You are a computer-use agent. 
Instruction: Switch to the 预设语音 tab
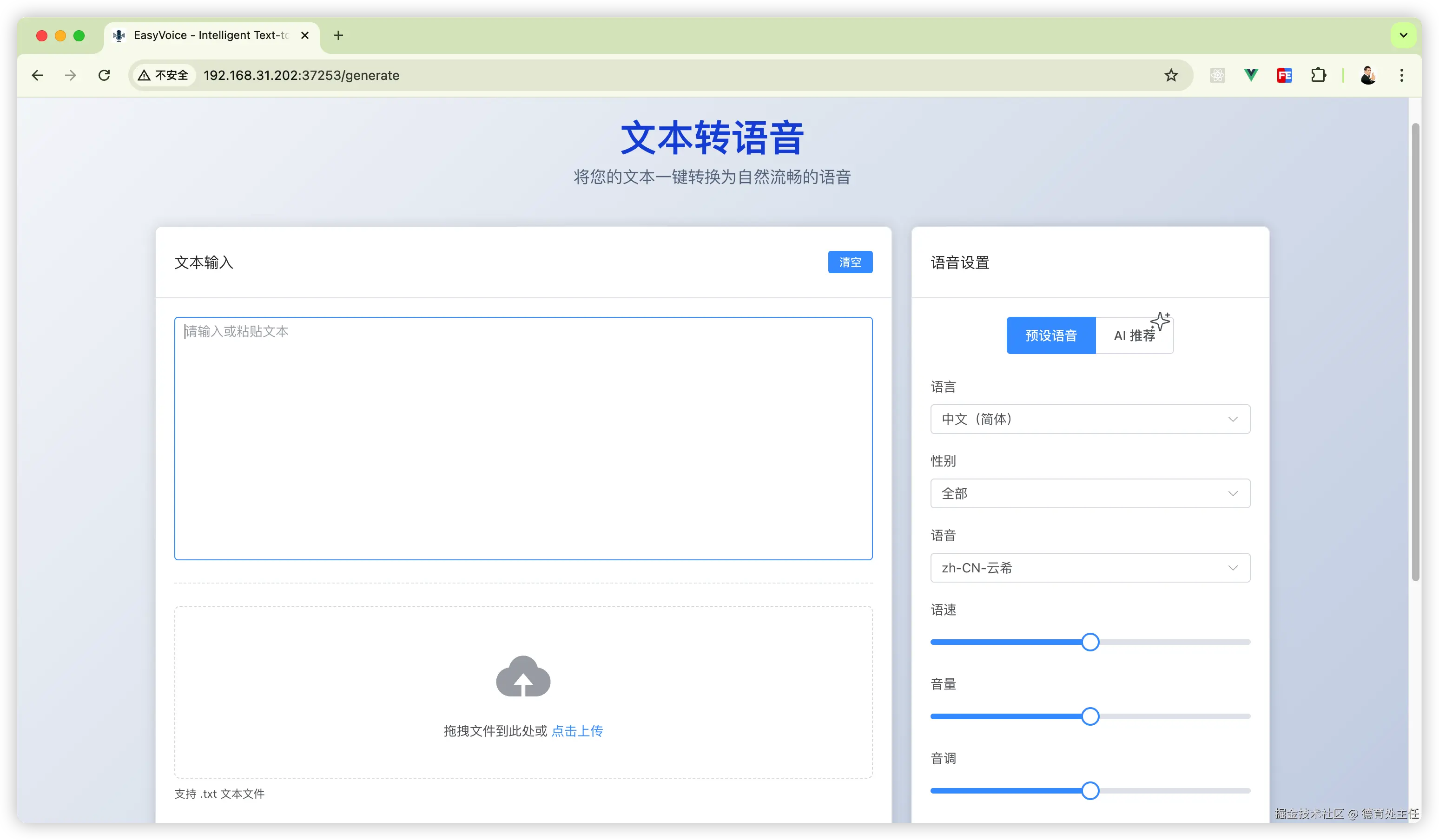point(1051,335)
